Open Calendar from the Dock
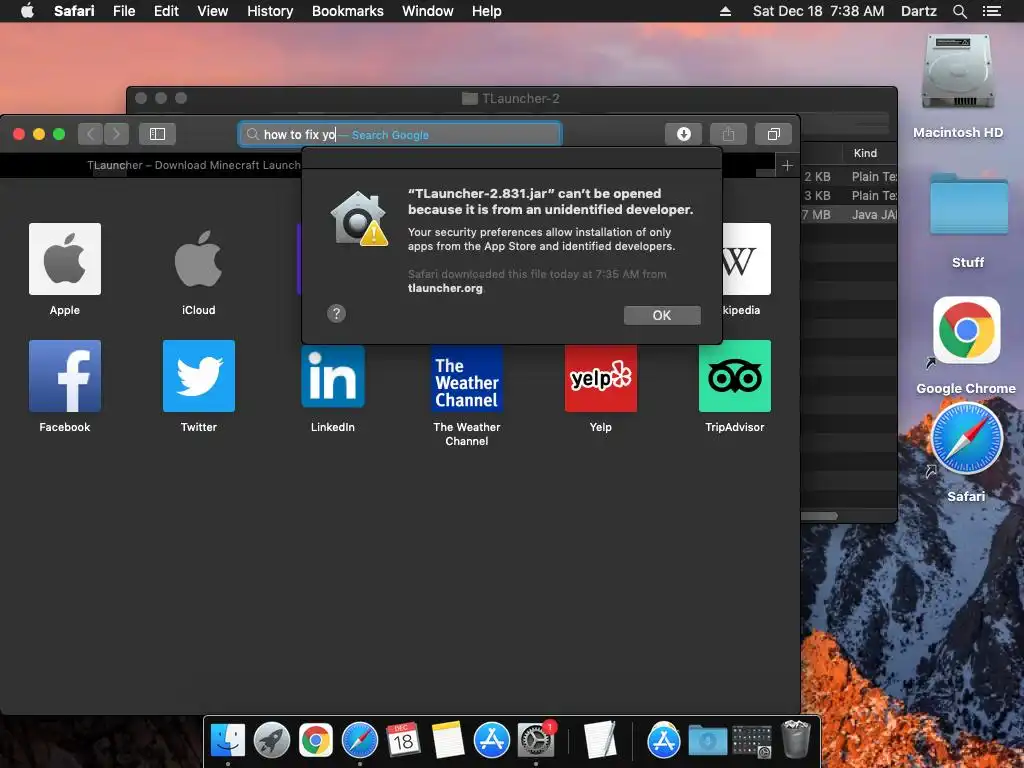 [403, 740]
